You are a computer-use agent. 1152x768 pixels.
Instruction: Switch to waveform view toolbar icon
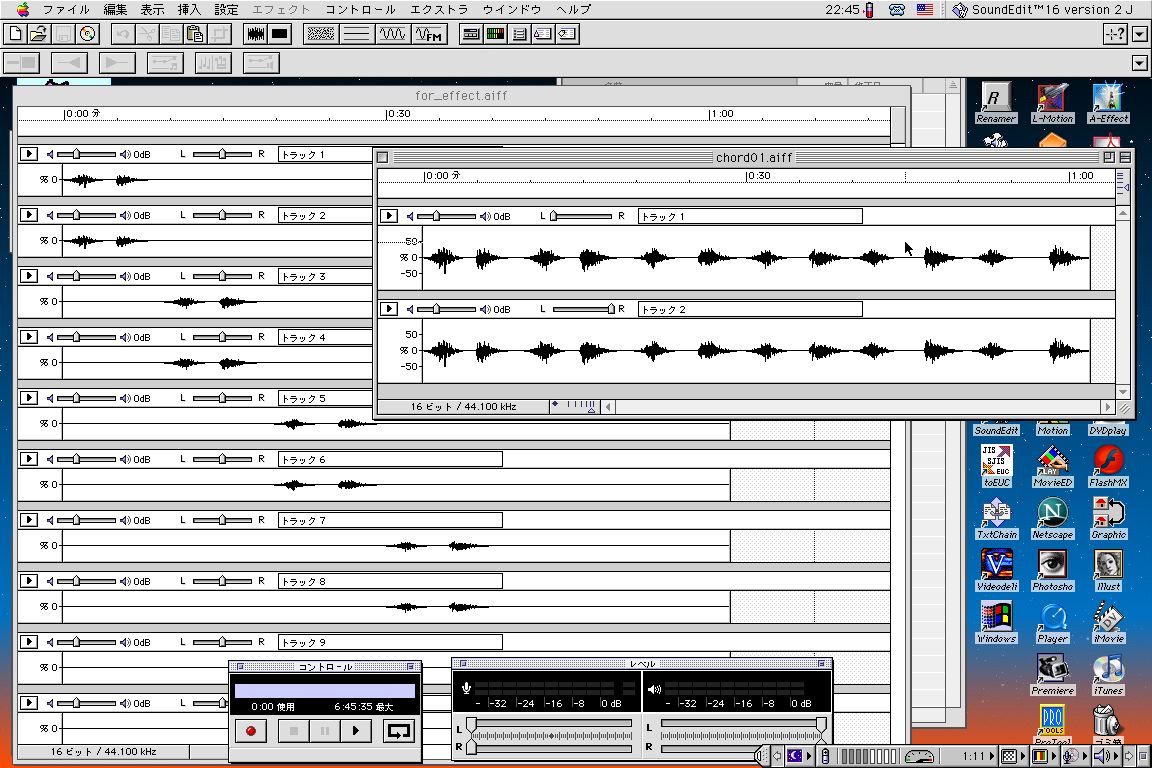coord(255,34)
